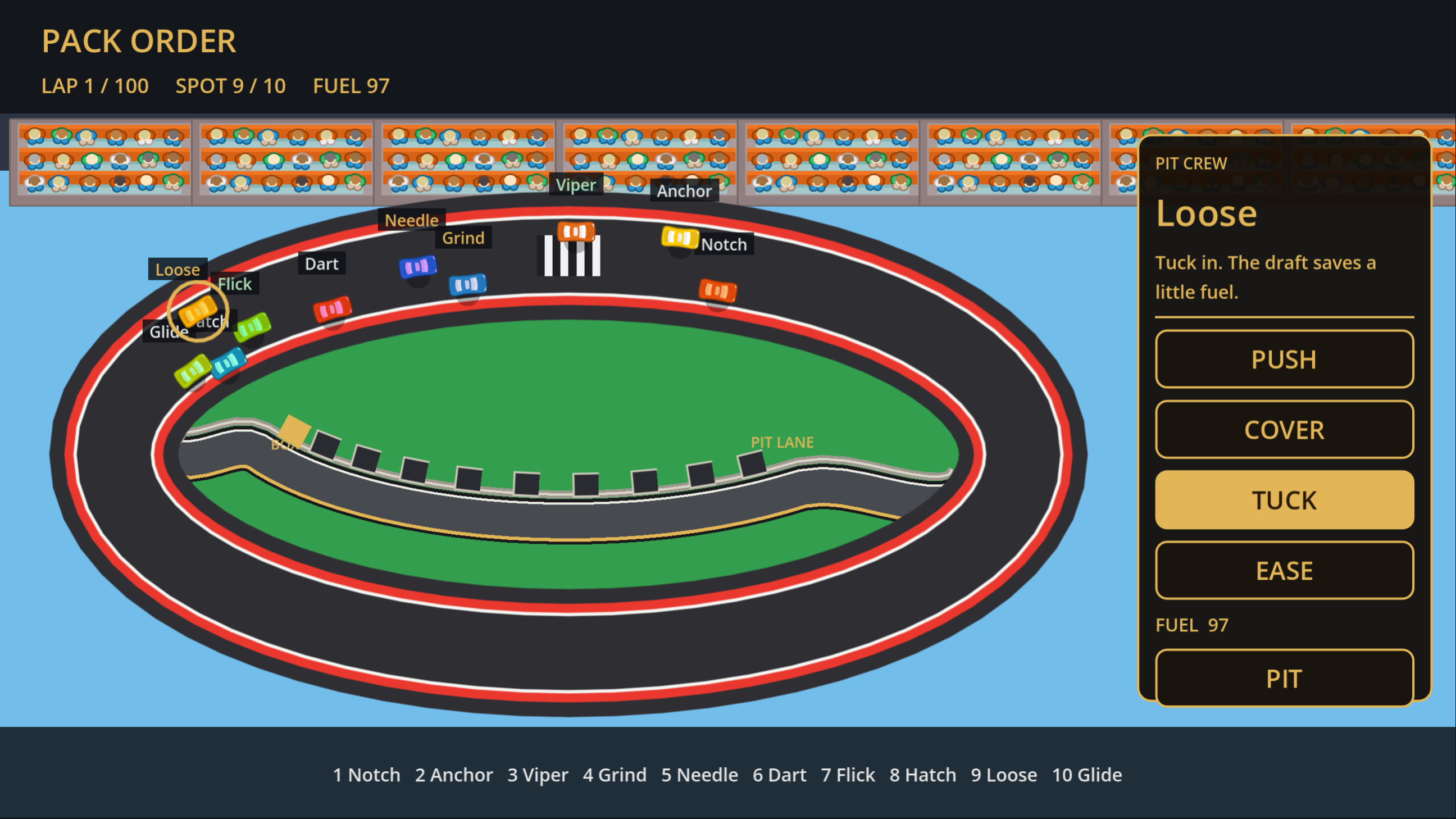Click '4 Grind' in the pack order bar

click(615, 775)
